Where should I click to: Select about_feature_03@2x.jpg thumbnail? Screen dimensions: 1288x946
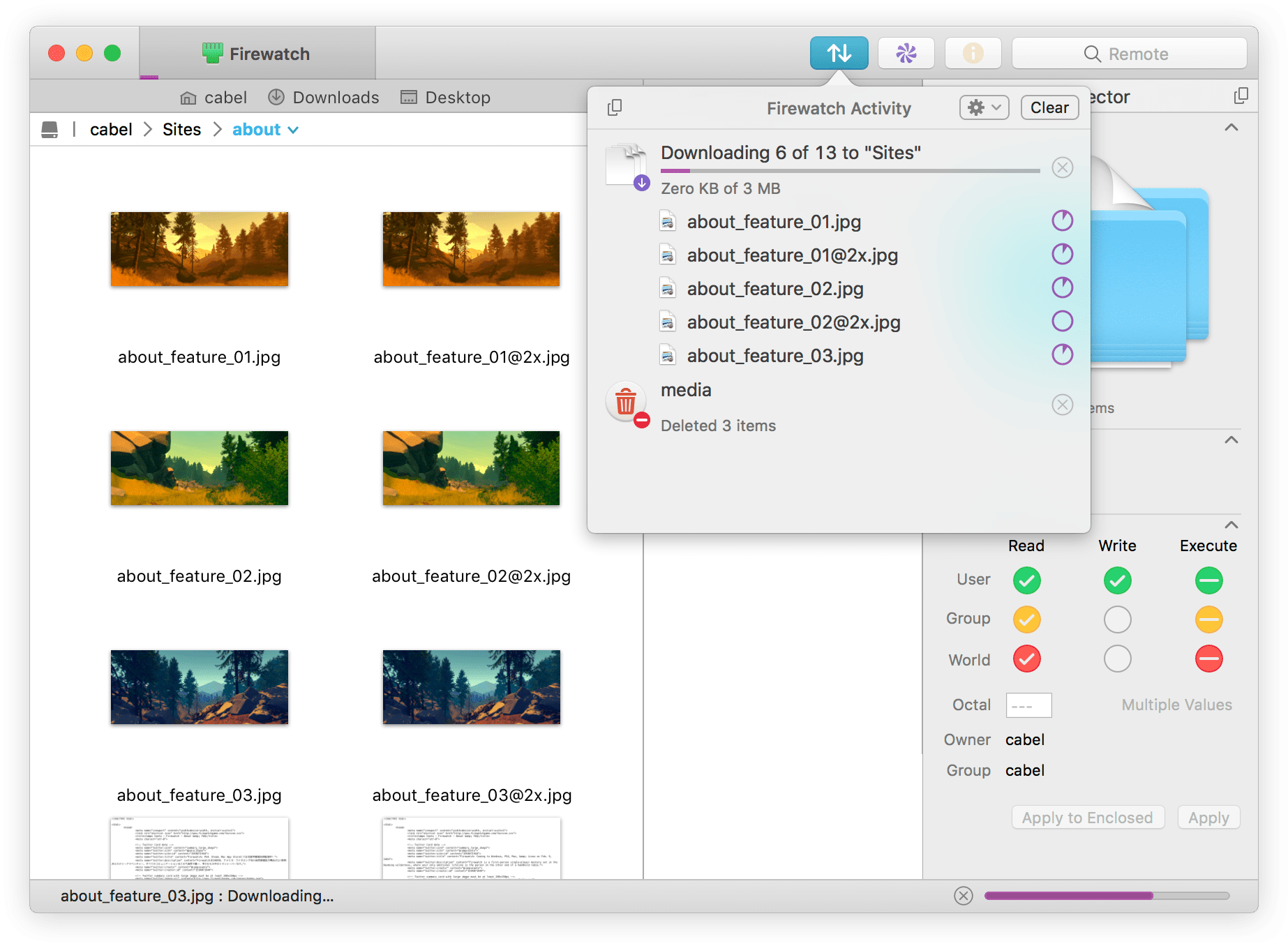[471, 687]
